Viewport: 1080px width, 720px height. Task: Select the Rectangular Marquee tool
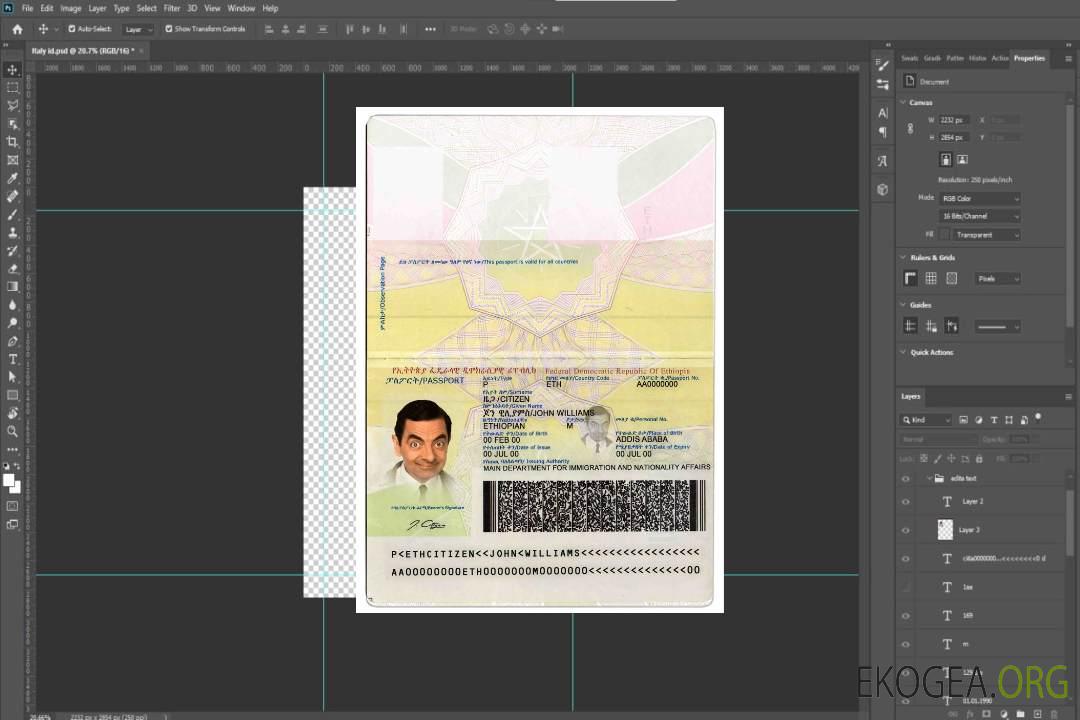coord(12,88)
